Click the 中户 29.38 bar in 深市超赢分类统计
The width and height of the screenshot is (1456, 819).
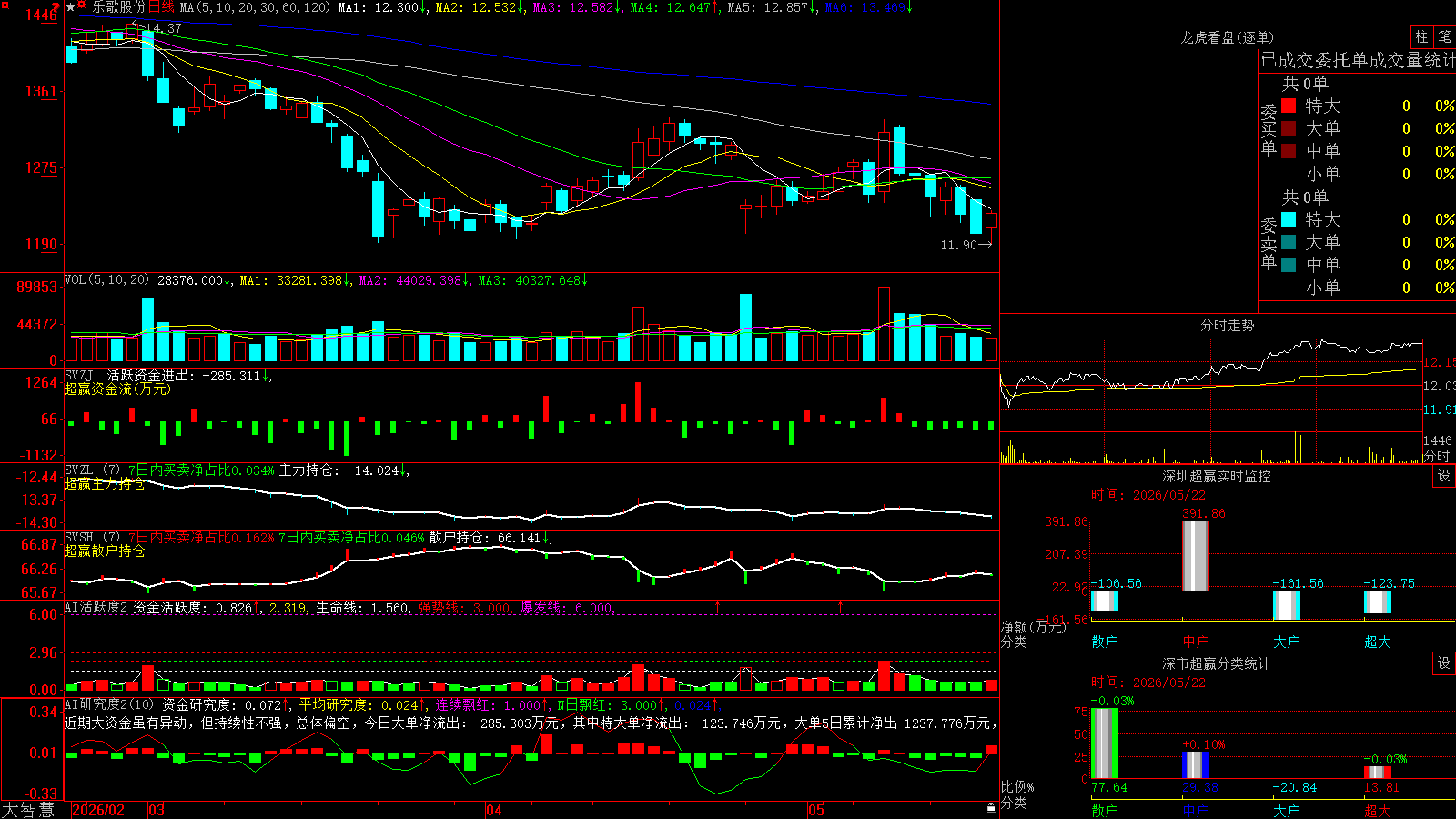pos(1196,765)
